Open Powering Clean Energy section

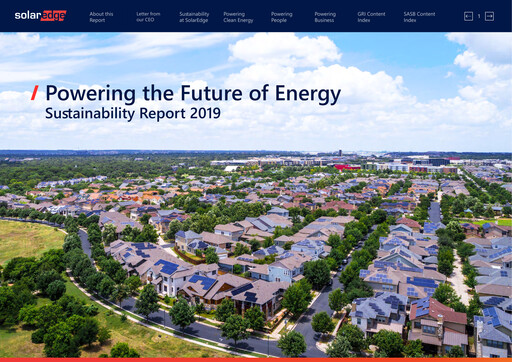point(238,17)
